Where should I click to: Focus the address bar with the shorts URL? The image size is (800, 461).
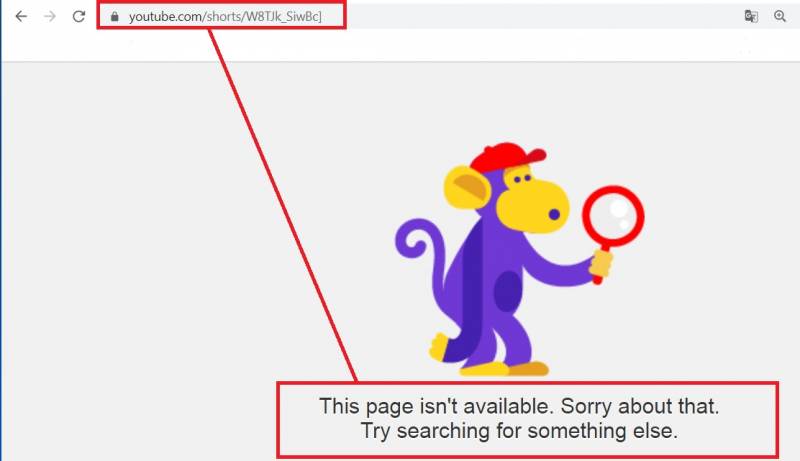click(221, 16)
